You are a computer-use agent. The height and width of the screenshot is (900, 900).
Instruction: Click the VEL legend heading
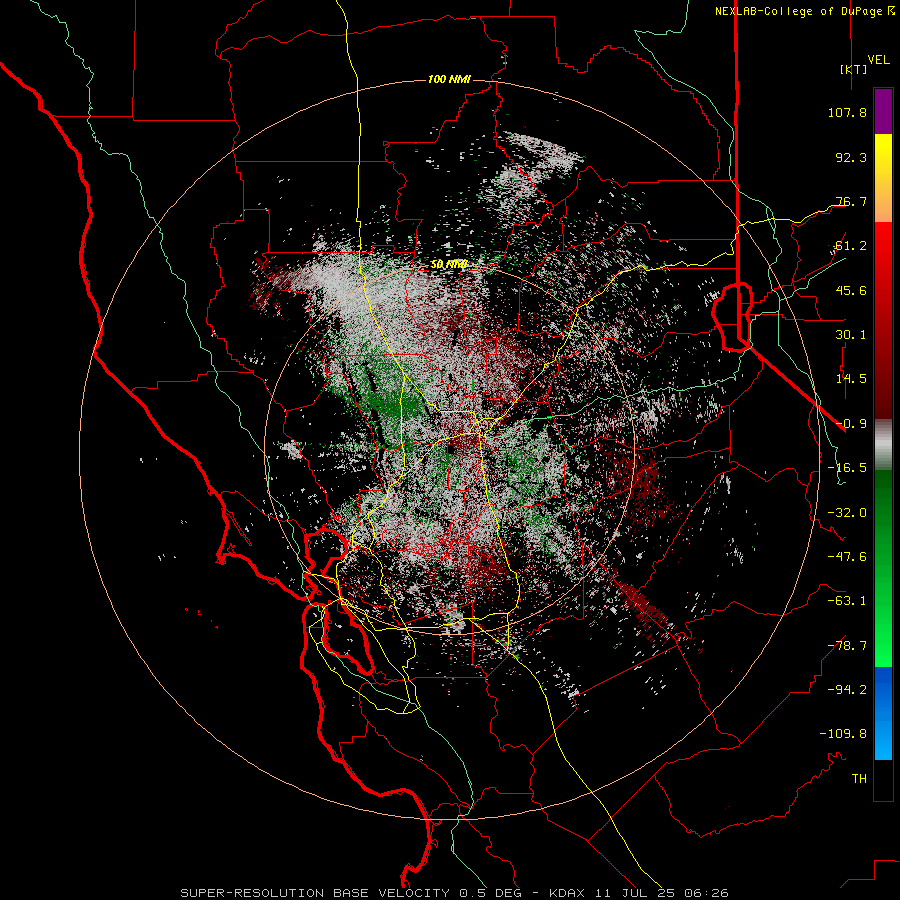click(878, 59)
